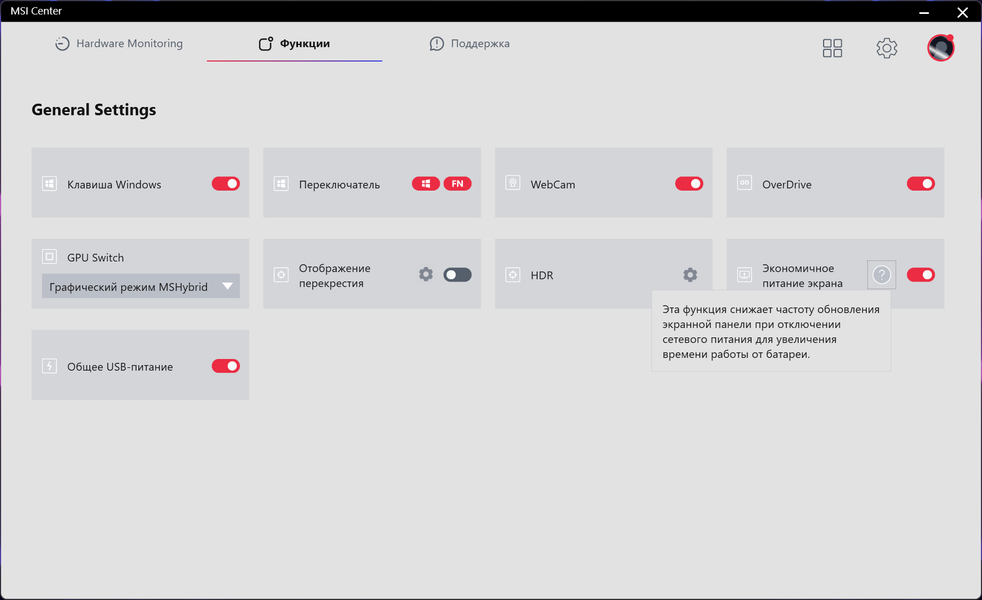Image resolution: width=982 pixels, height=600 pixels.
Task: Enable the Отображение перекрестия switch
Action: tap(458, 274)
